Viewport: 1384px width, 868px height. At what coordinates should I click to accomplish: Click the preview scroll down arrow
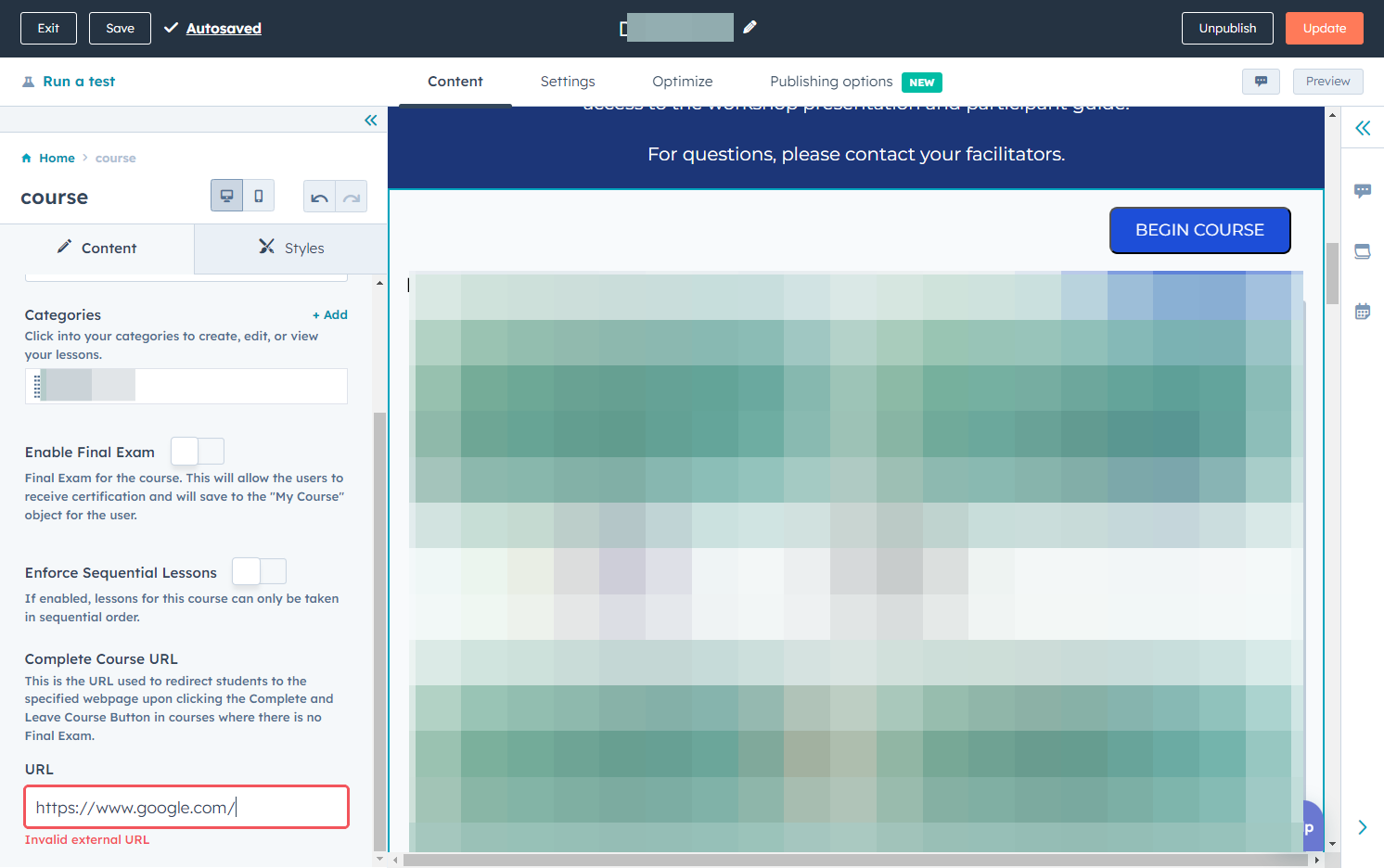[1333, 844]
